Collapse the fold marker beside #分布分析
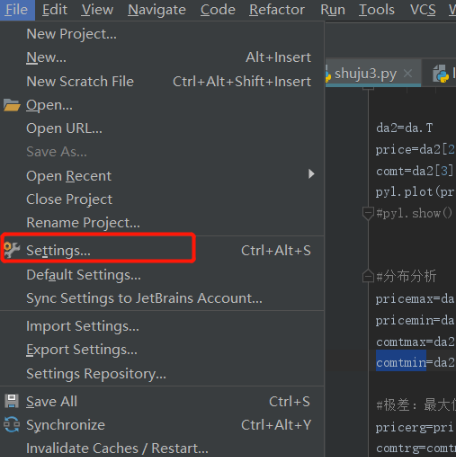 368,276
